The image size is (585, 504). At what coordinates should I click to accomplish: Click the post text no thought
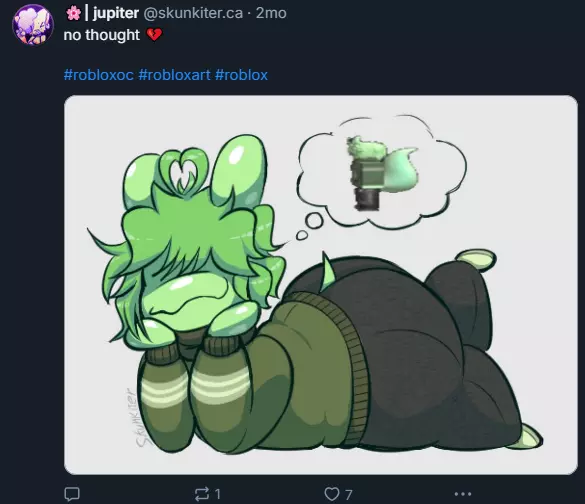(101, 35)
